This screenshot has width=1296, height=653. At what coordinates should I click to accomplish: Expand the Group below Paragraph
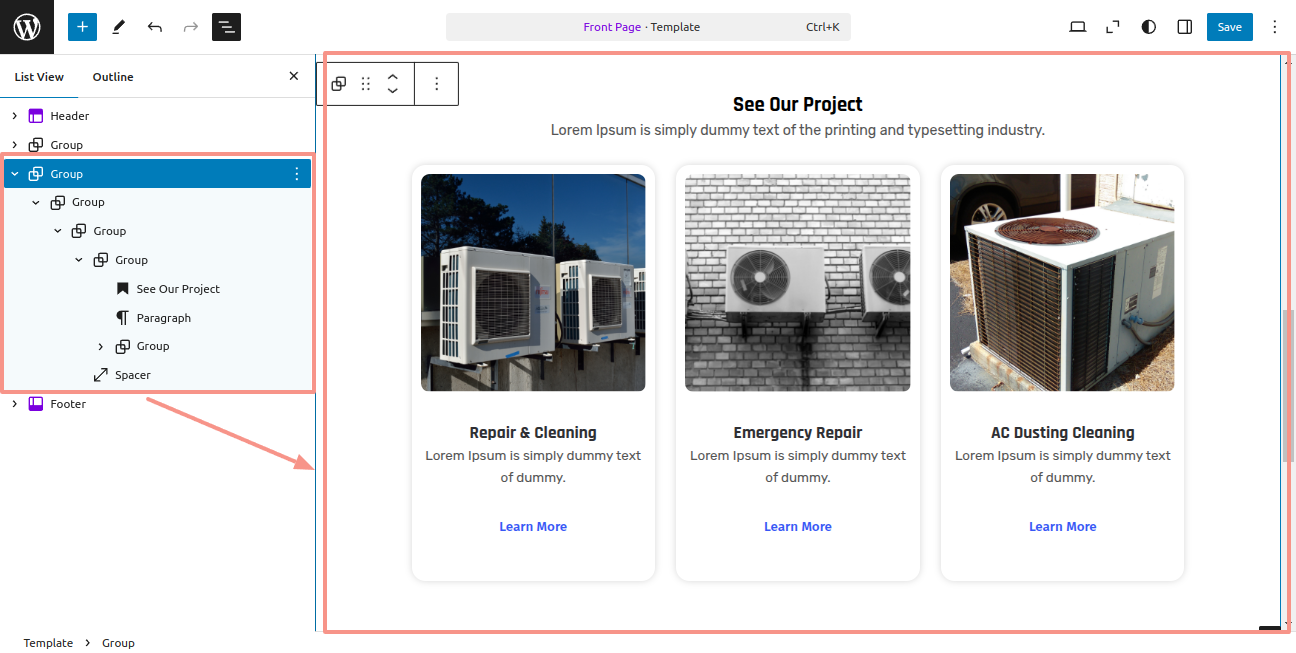101,347
